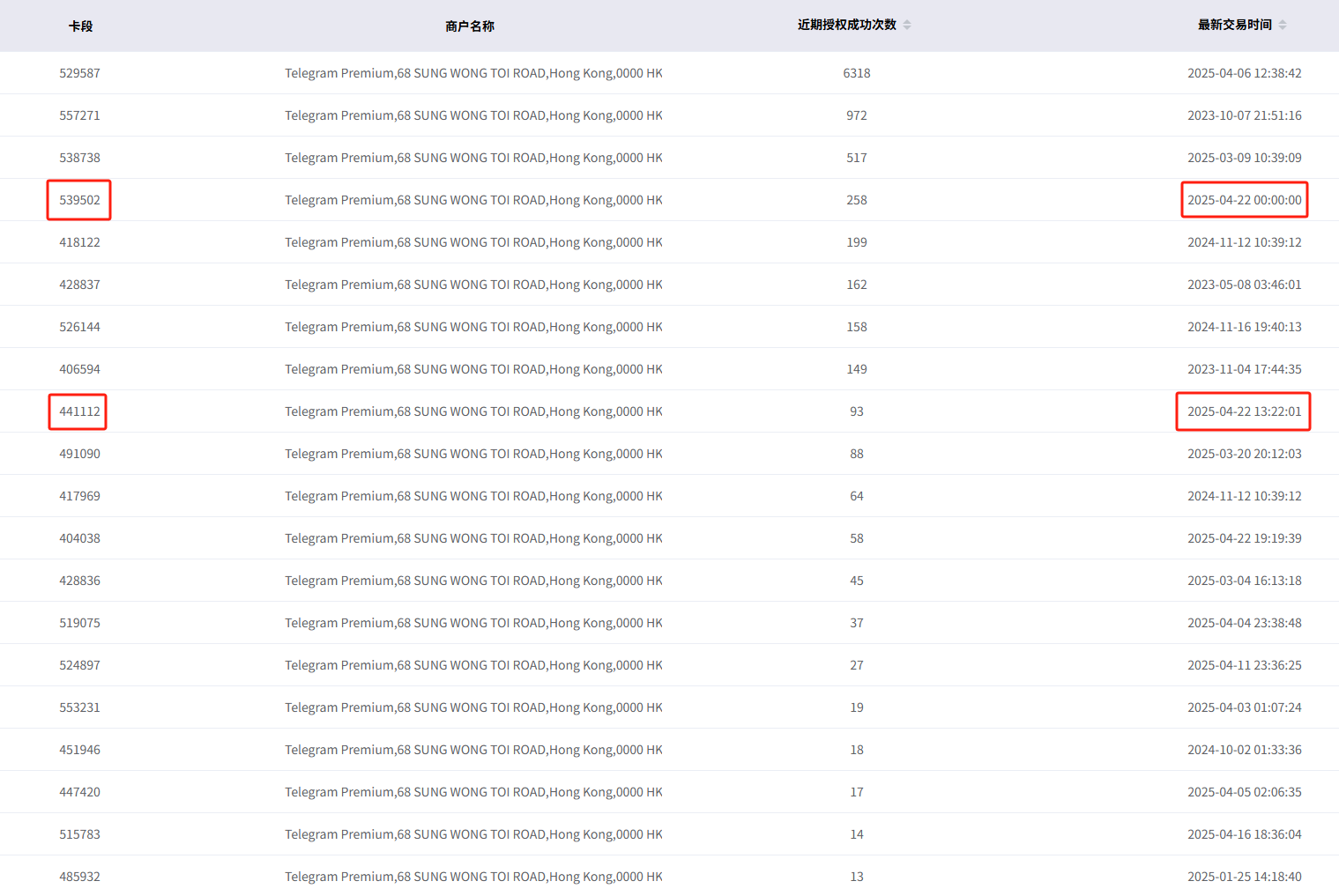1339x896 pixels.
Task: Click the 近期授权成功次数 header label
Action: point(847,25)
